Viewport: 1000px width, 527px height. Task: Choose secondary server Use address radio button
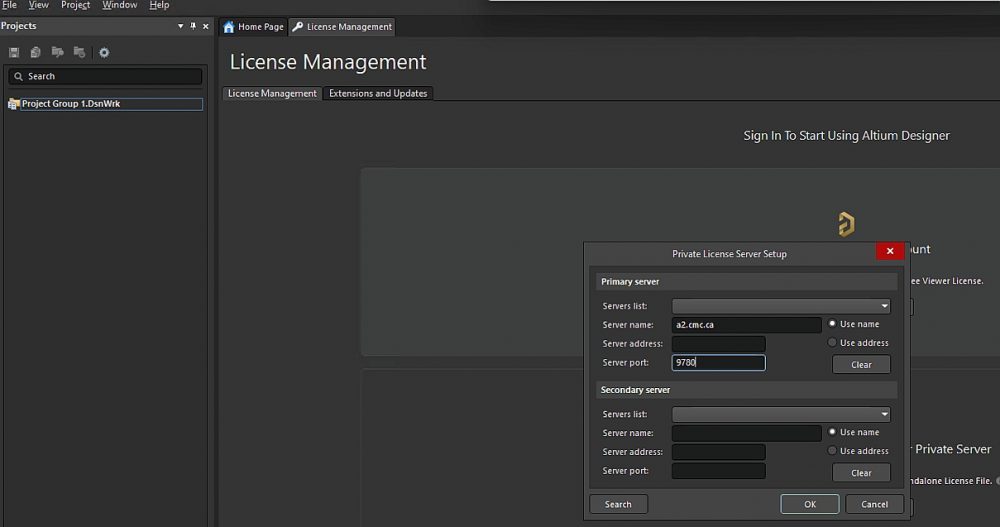click(832, 451)
